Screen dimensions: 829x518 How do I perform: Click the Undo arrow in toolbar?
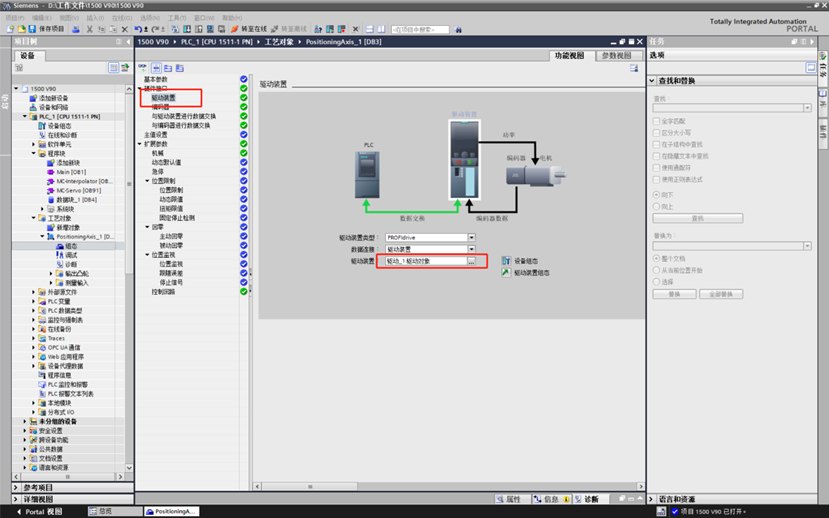pyautogui.click(x=138, y=29)
